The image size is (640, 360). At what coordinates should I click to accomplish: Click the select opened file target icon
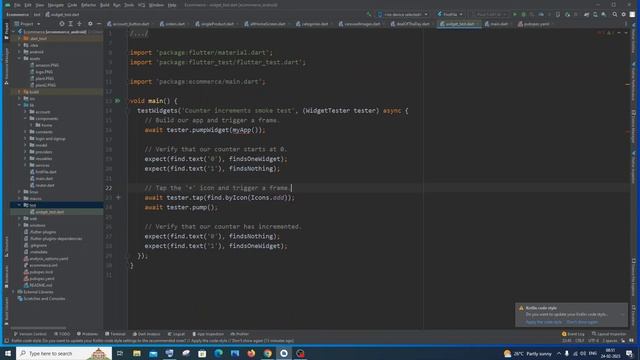coord(62,24)
